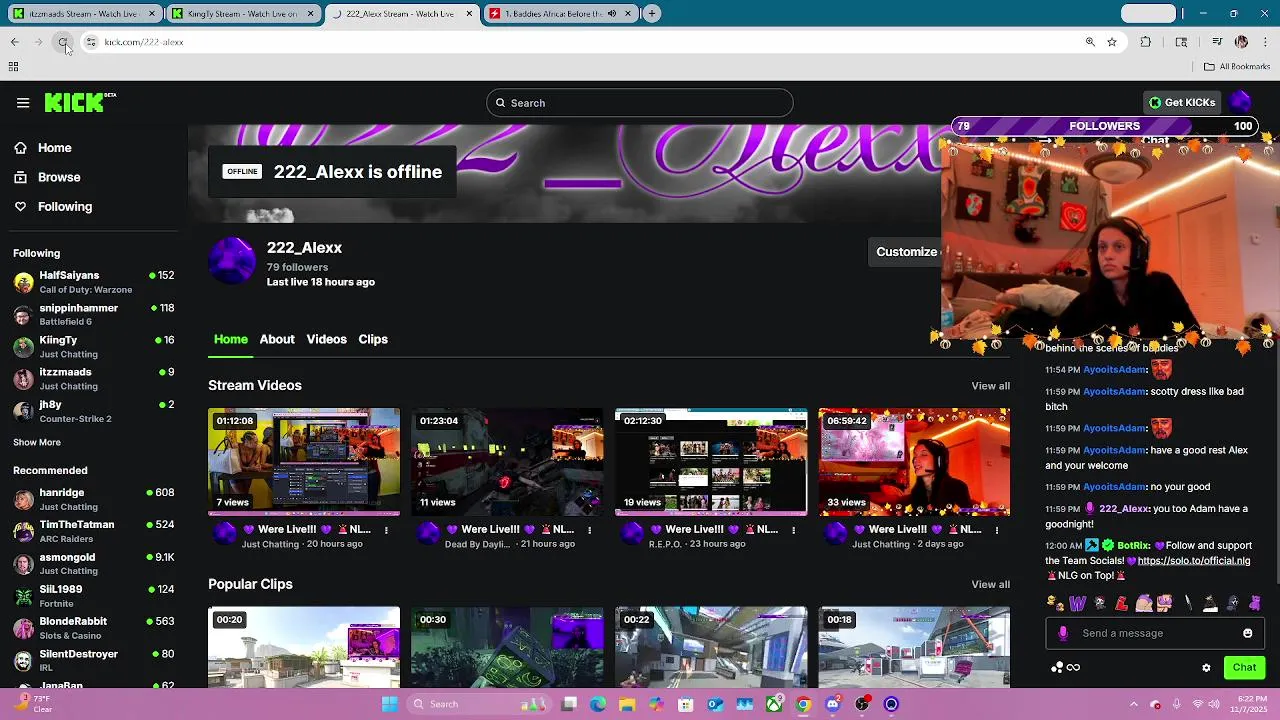
Task: Mute the Baddies Africa browser tab
Action: coord(613,14)
